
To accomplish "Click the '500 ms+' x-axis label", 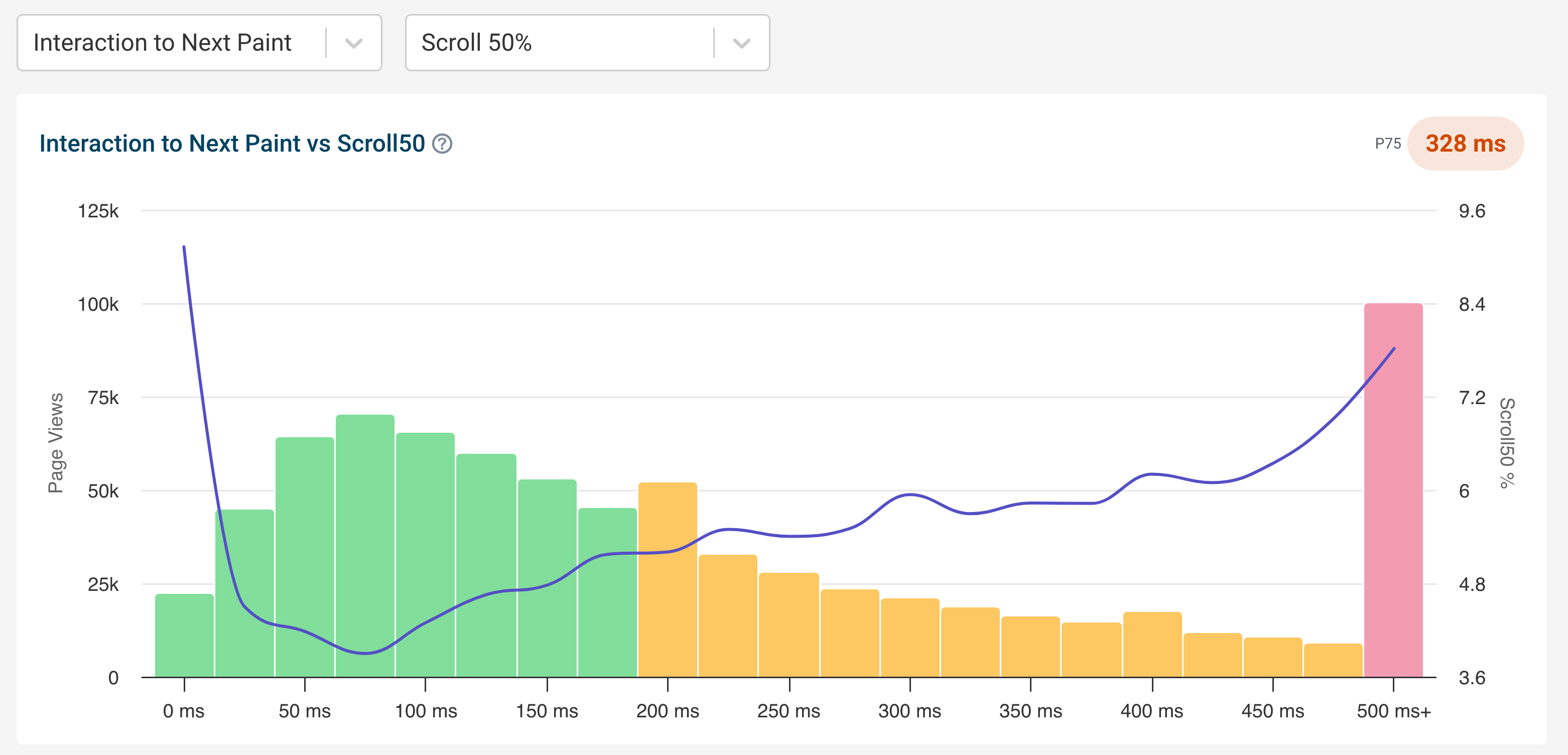I will point(1394,710).
